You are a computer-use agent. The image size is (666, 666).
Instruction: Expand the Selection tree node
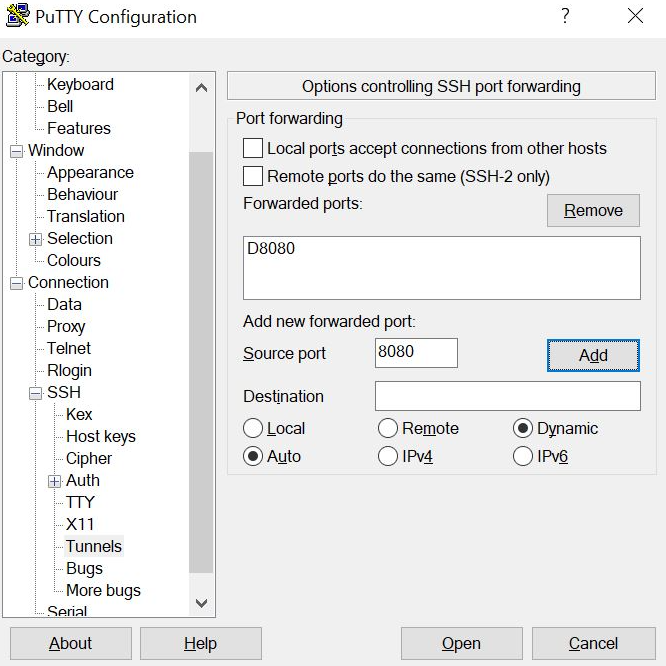click(x=36, y=239)
